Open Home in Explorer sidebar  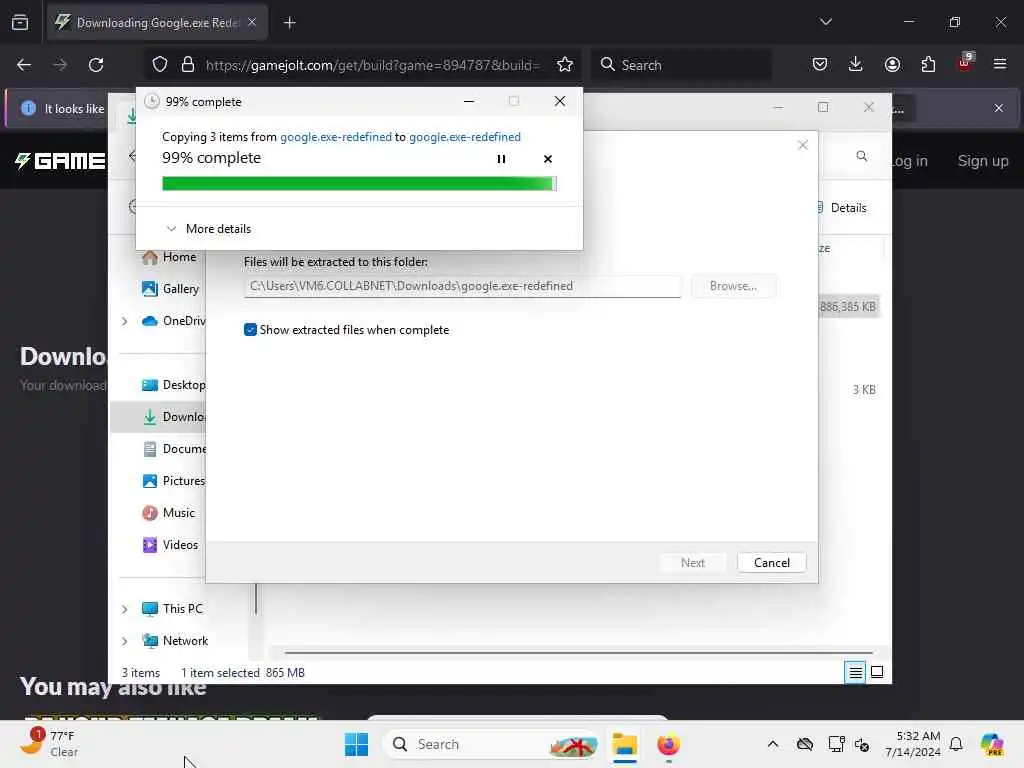169,257
